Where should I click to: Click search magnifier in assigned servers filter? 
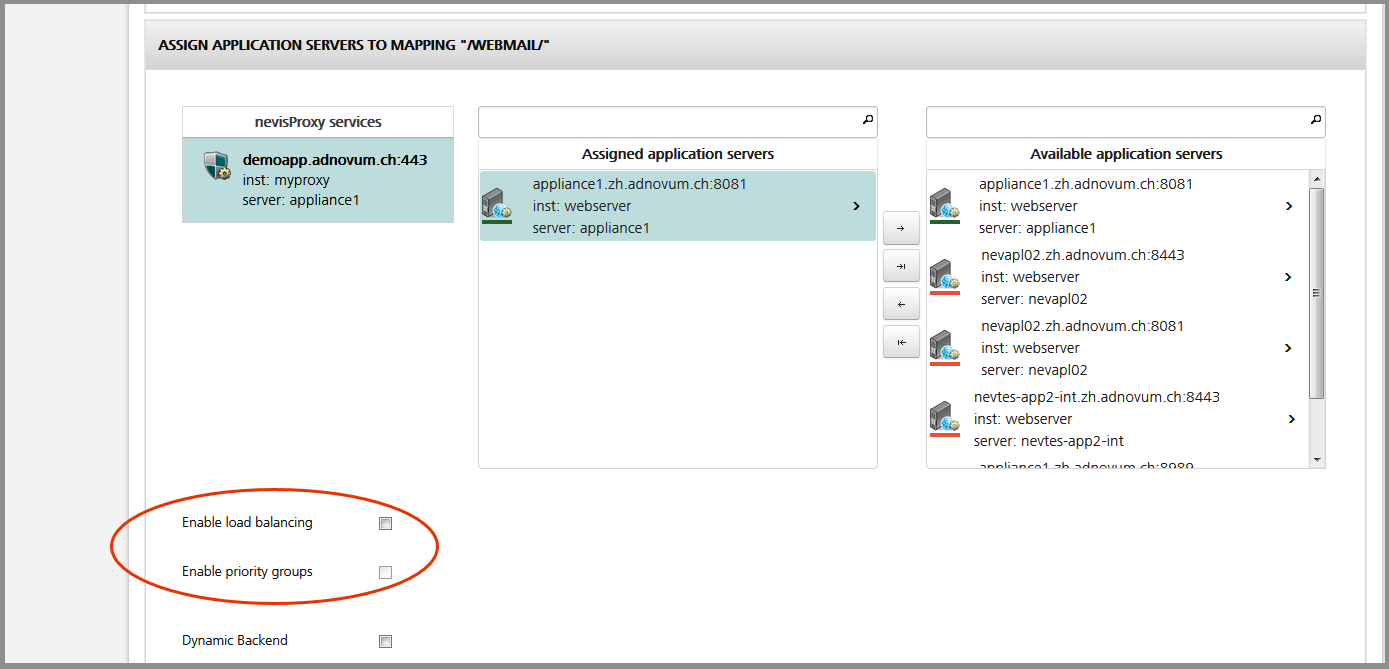coord(867,120)
